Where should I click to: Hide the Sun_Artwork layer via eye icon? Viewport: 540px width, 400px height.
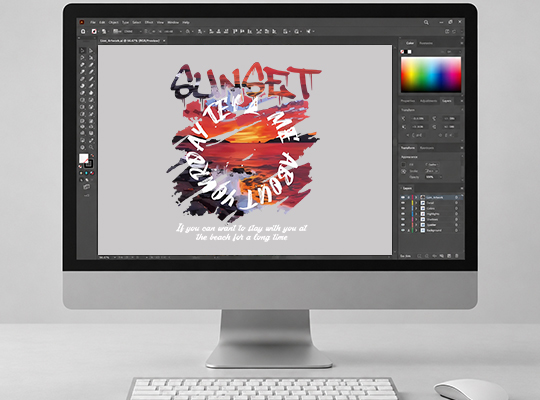[403, 197]
